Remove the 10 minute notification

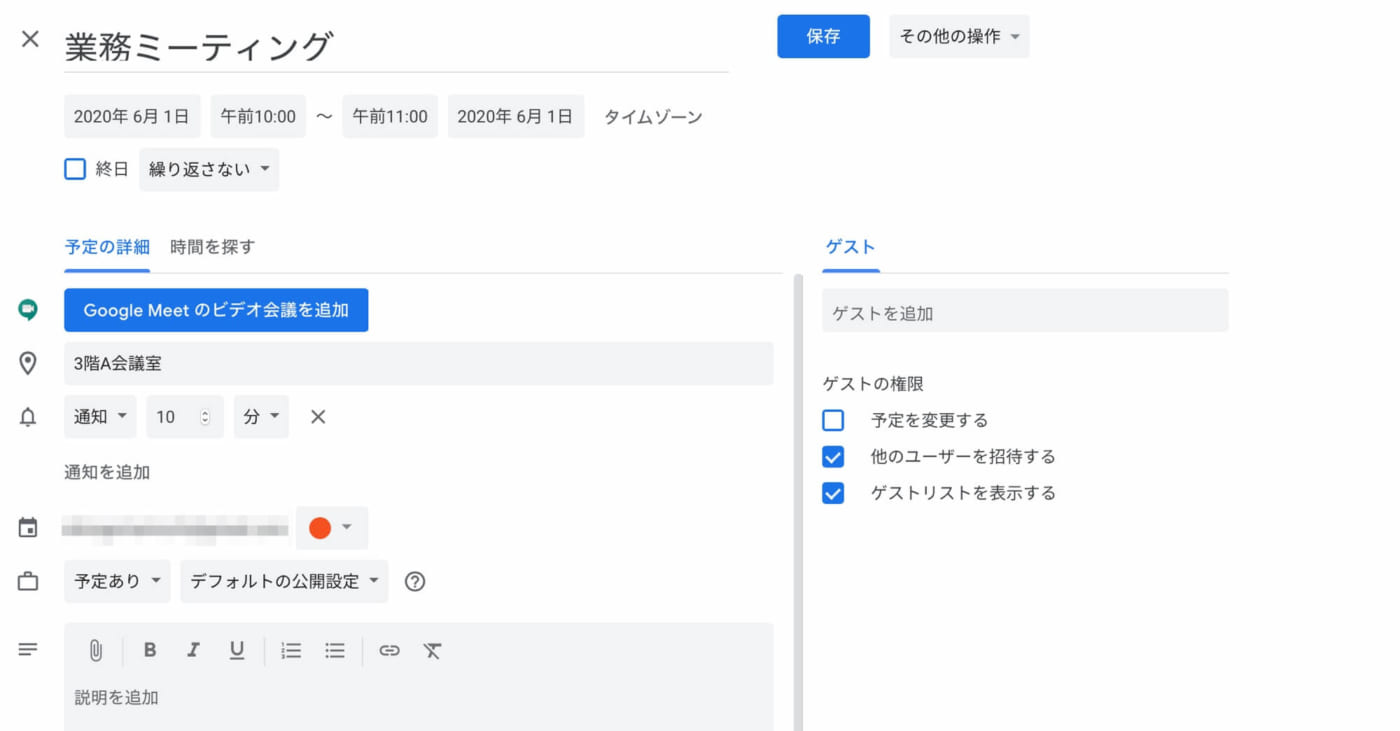tap(318, 417)
